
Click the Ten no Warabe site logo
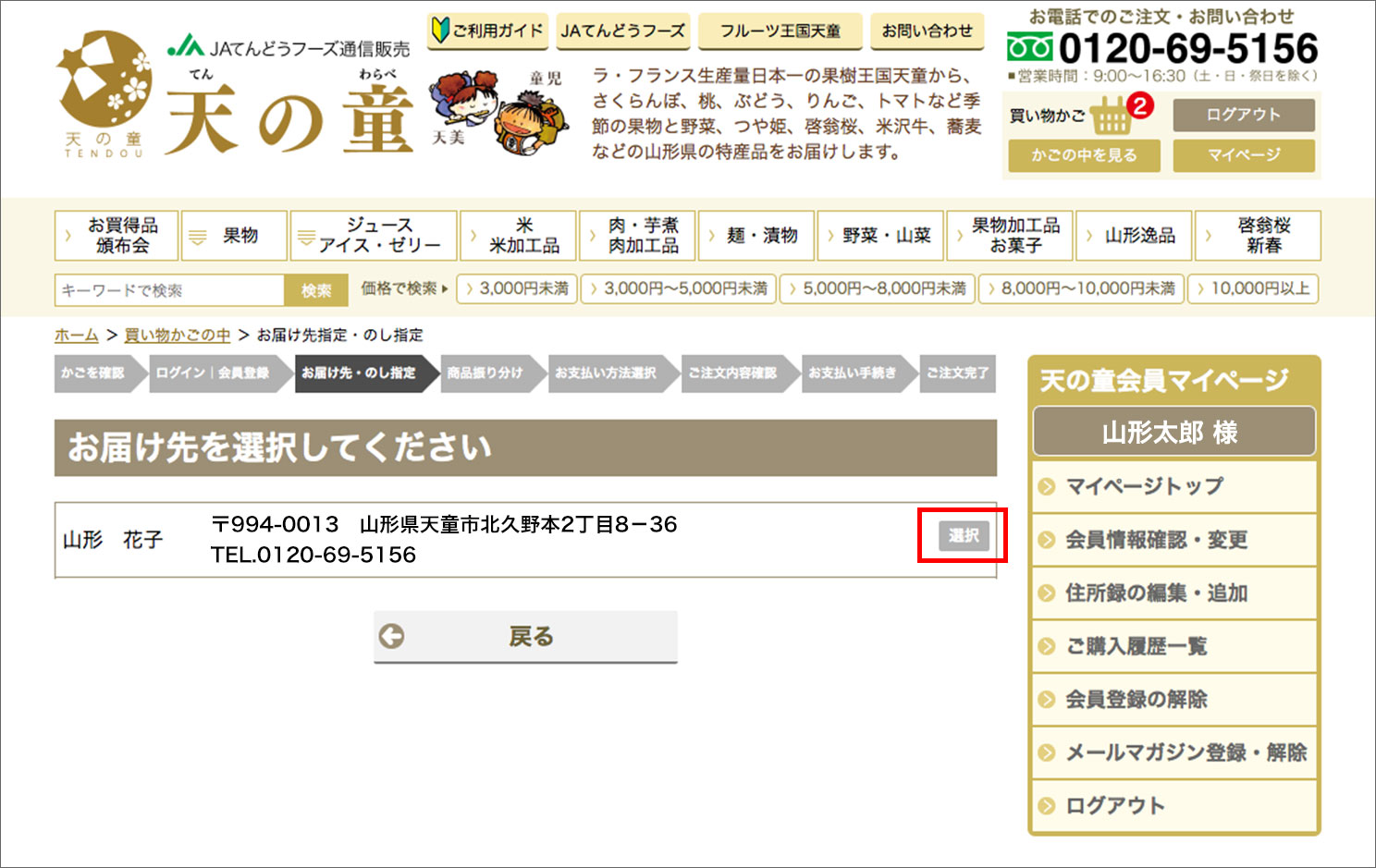(x=104, y=94)
